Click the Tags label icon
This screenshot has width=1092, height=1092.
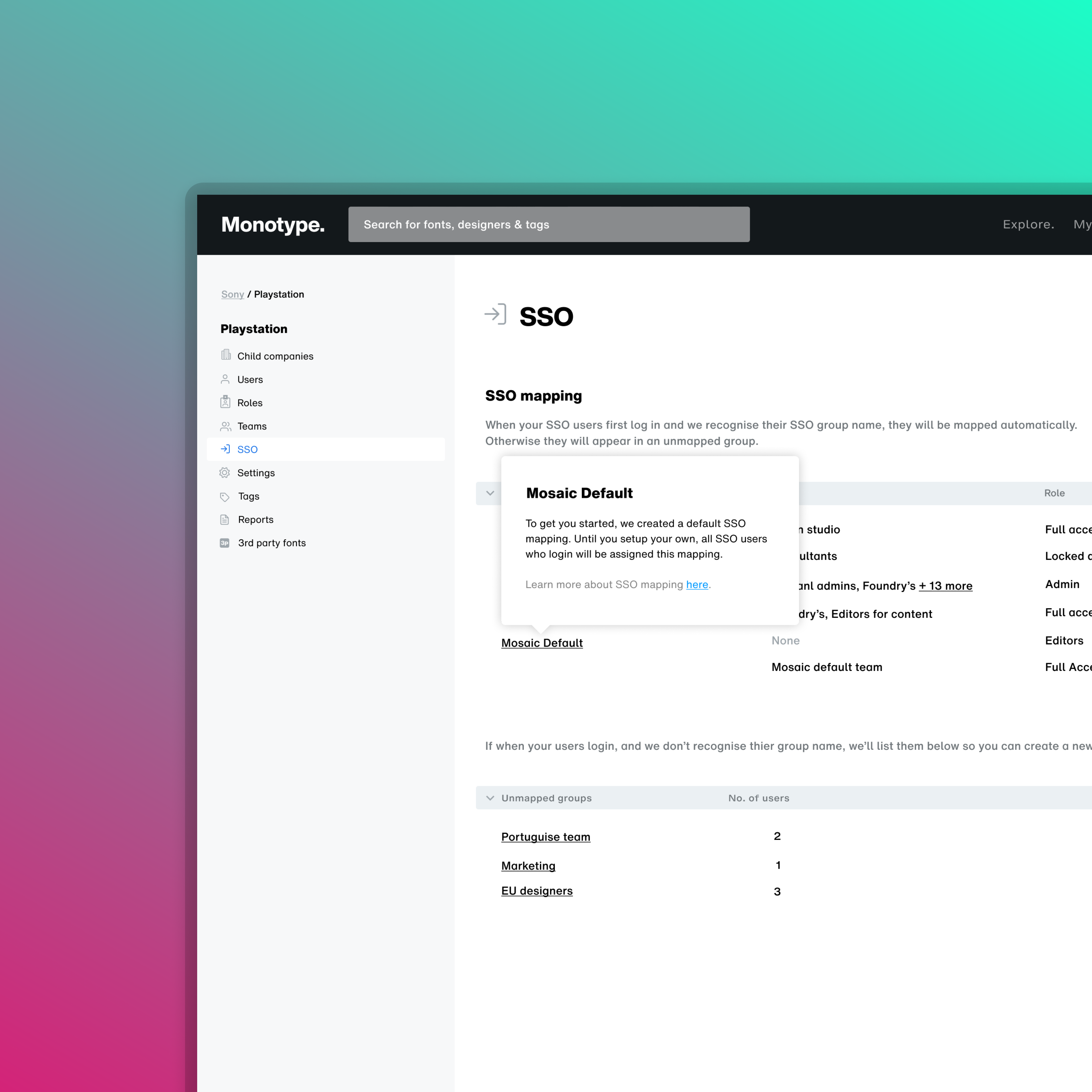click(x=224, y=496)
